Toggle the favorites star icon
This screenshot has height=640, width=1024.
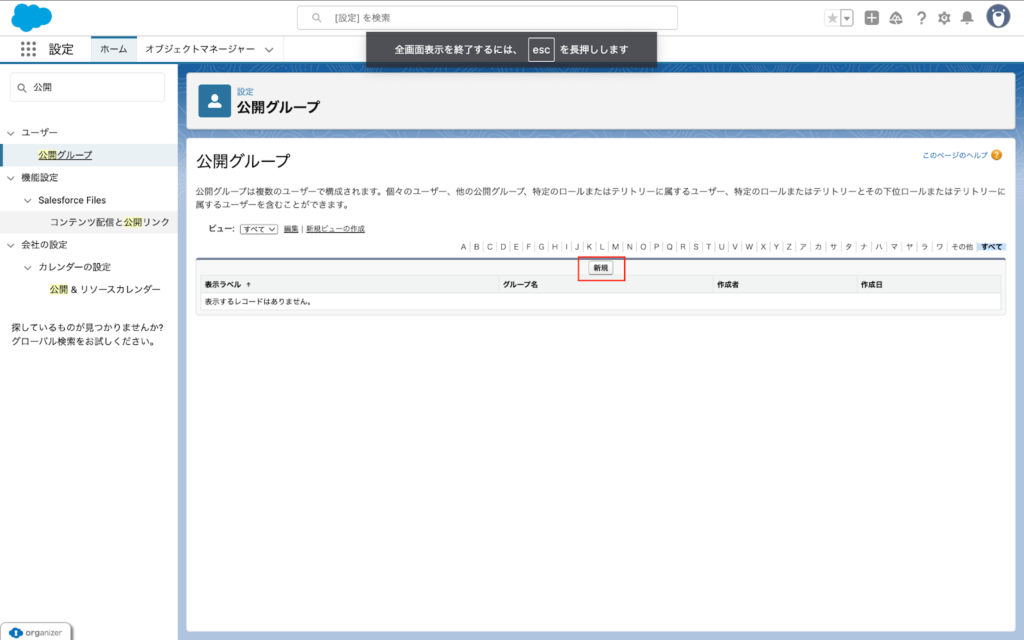832,16
